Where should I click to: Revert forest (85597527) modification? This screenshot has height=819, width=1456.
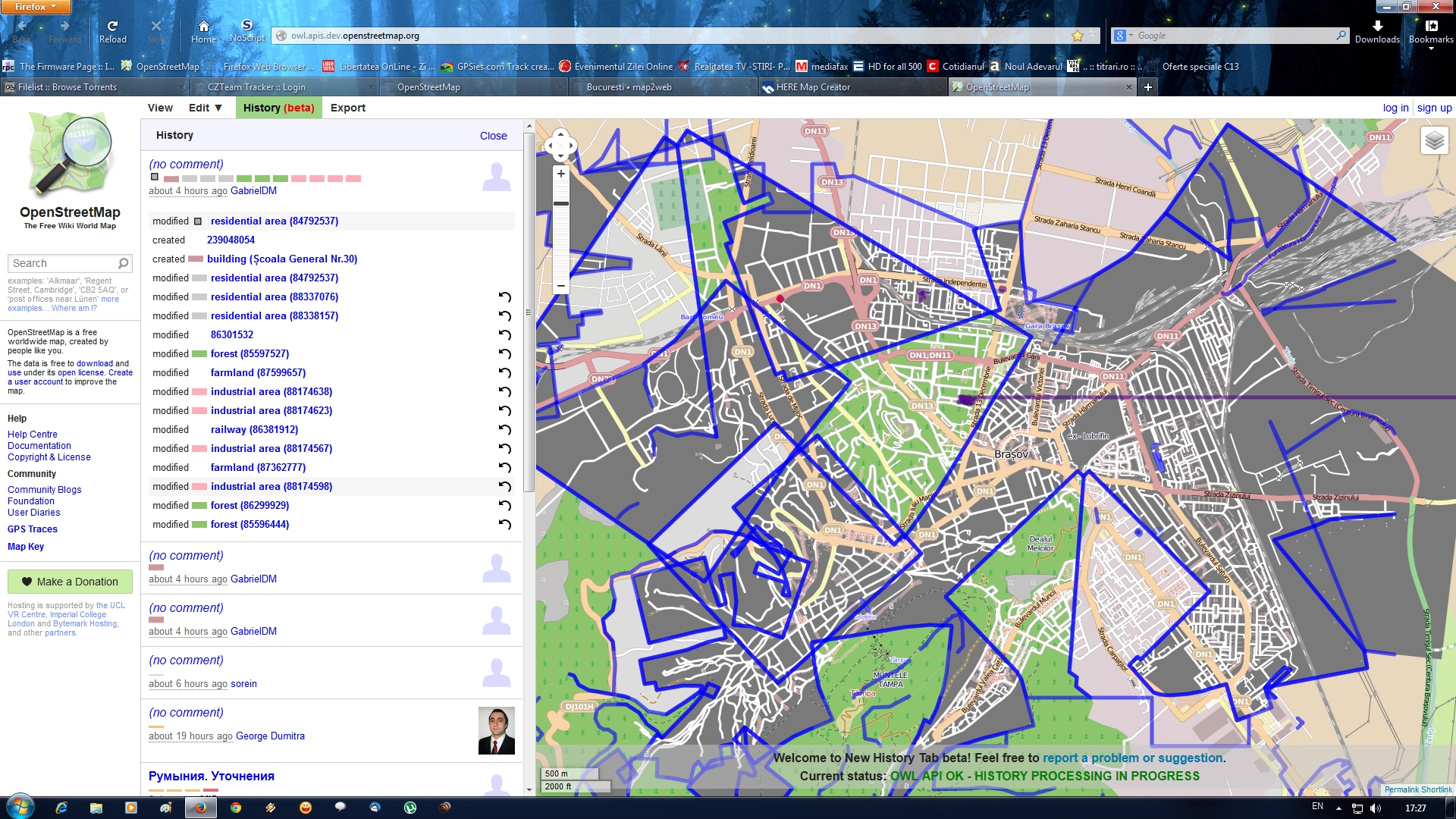504,354
